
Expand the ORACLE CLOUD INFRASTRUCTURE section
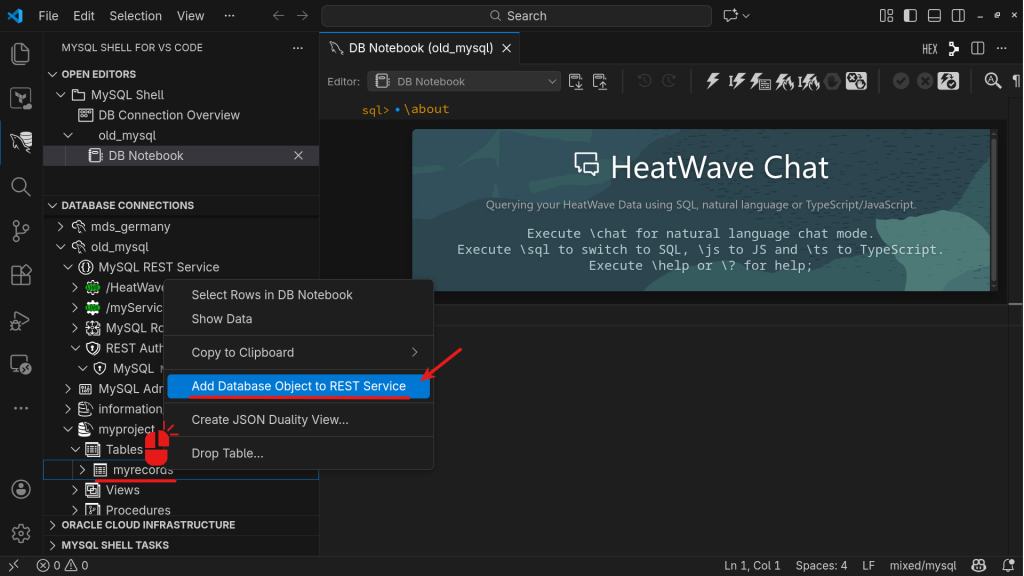pos(52,525)
